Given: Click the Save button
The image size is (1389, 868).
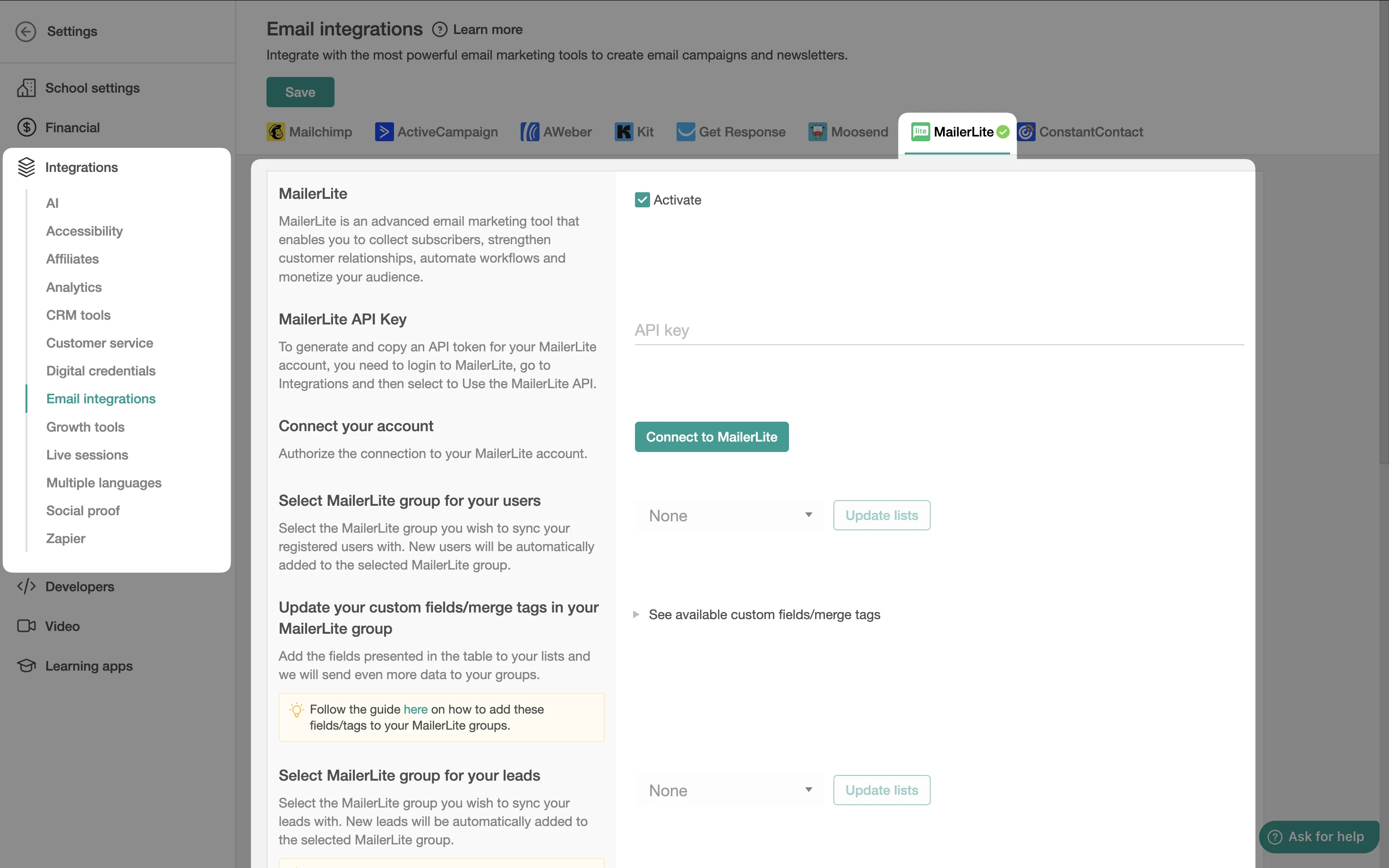Looking at the screenshot, I should pyautogui.click(x=300, y=92).
